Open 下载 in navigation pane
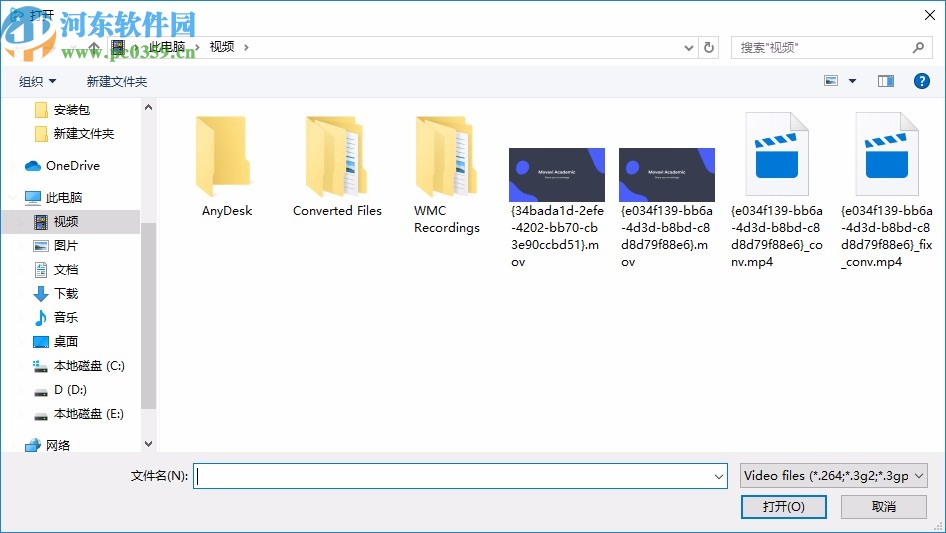Image resolution: width=946 pixels, height=533 pixels. pos(65,294)
